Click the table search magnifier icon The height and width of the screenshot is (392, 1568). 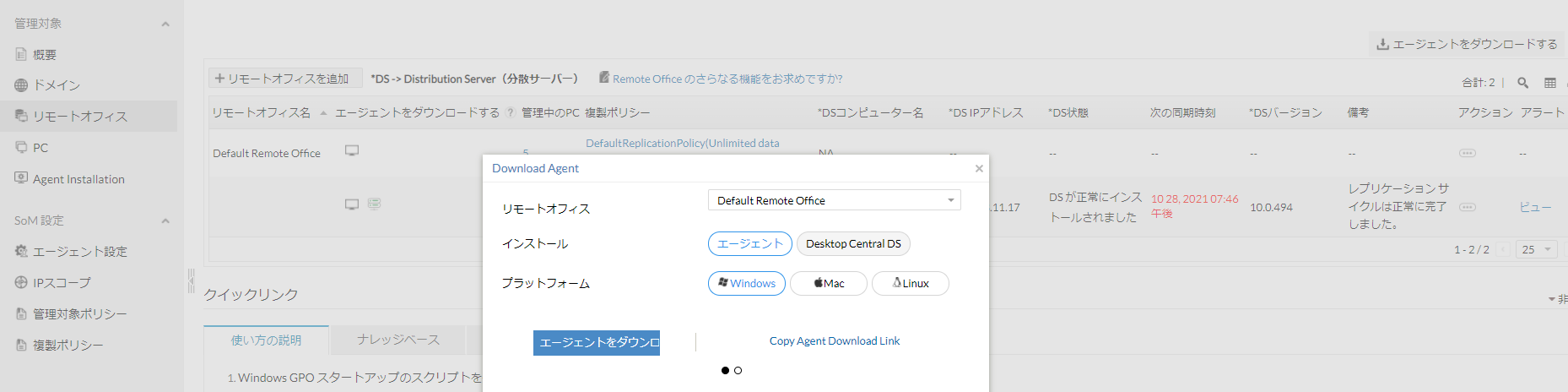(x=1523, y=83)
